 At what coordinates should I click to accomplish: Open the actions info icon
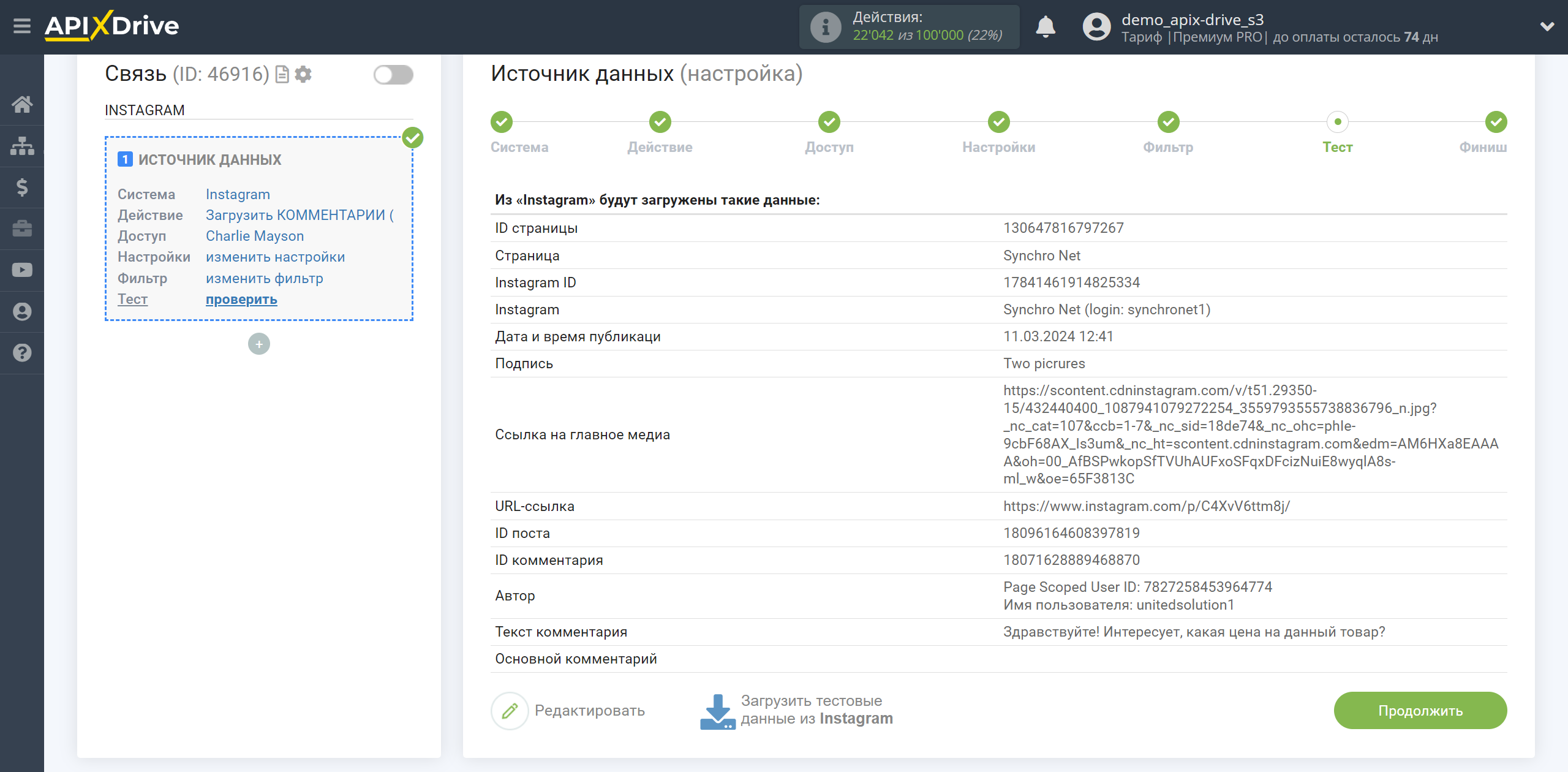tap(826, 27)
